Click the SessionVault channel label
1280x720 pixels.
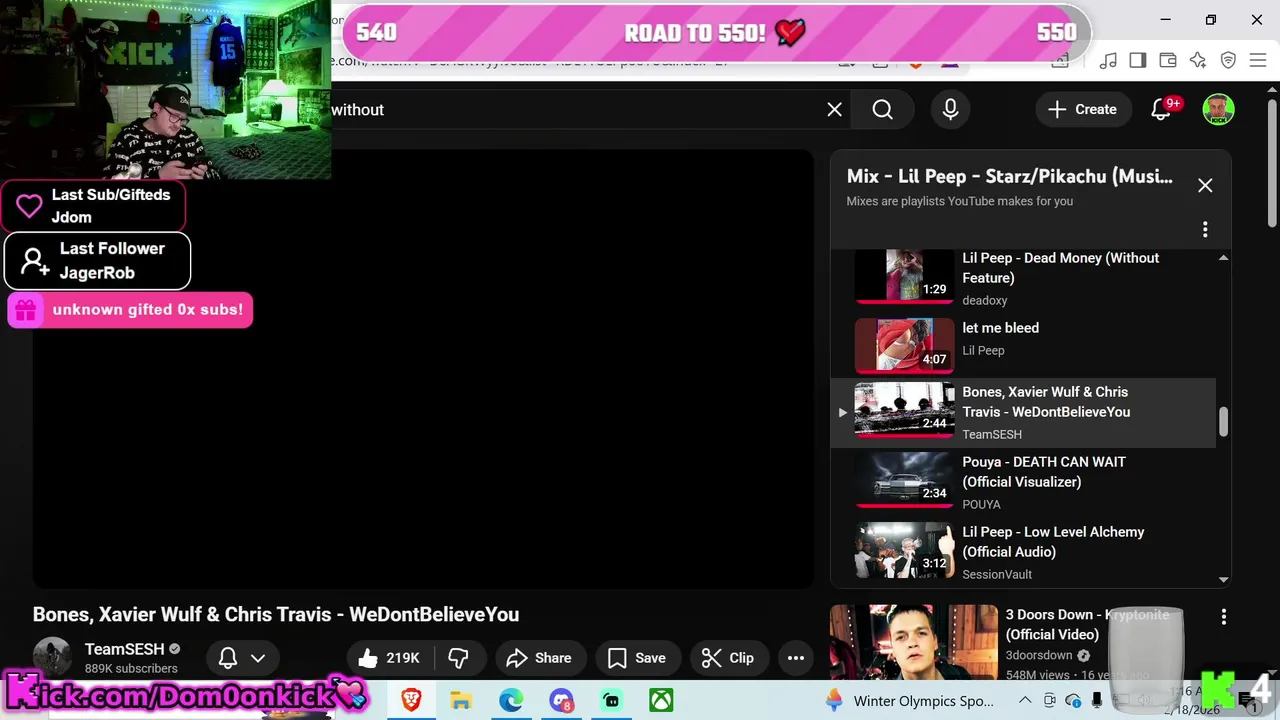(x=997, y=574)
